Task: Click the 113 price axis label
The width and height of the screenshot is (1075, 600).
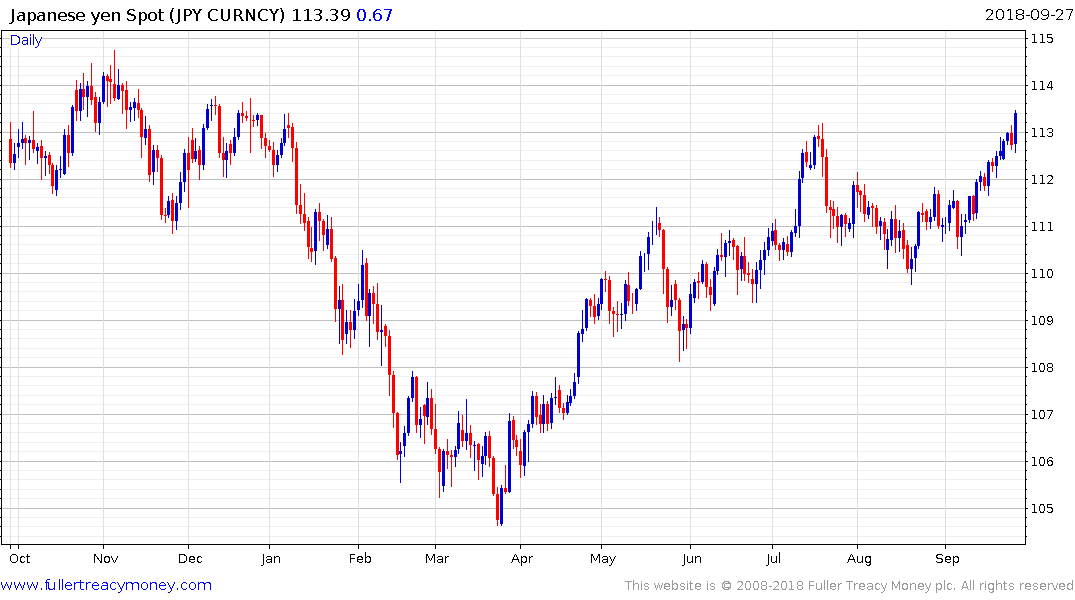Action: (1042, 132)
